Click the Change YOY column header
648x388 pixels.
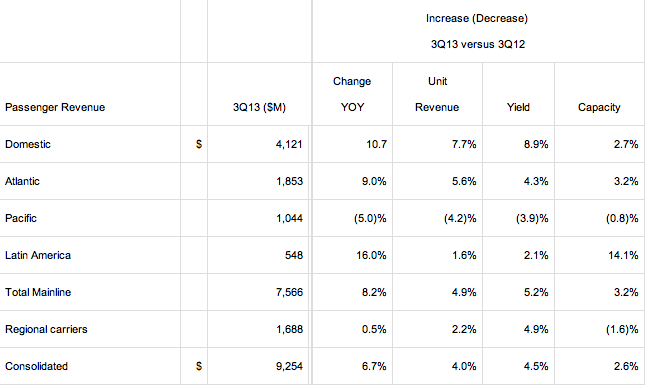click(x=352, y=94)
